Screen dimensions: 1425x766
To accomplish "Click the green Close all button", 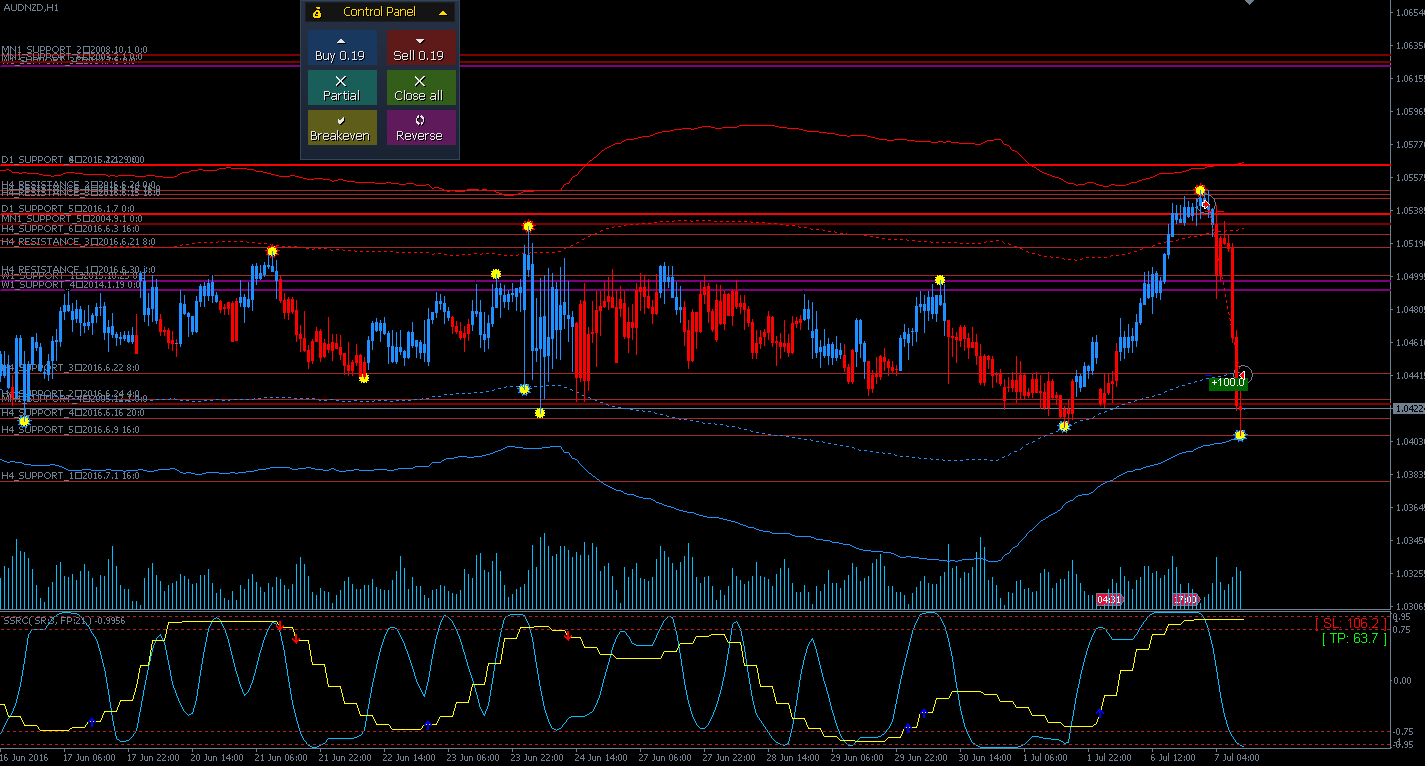I will [420, 88].
